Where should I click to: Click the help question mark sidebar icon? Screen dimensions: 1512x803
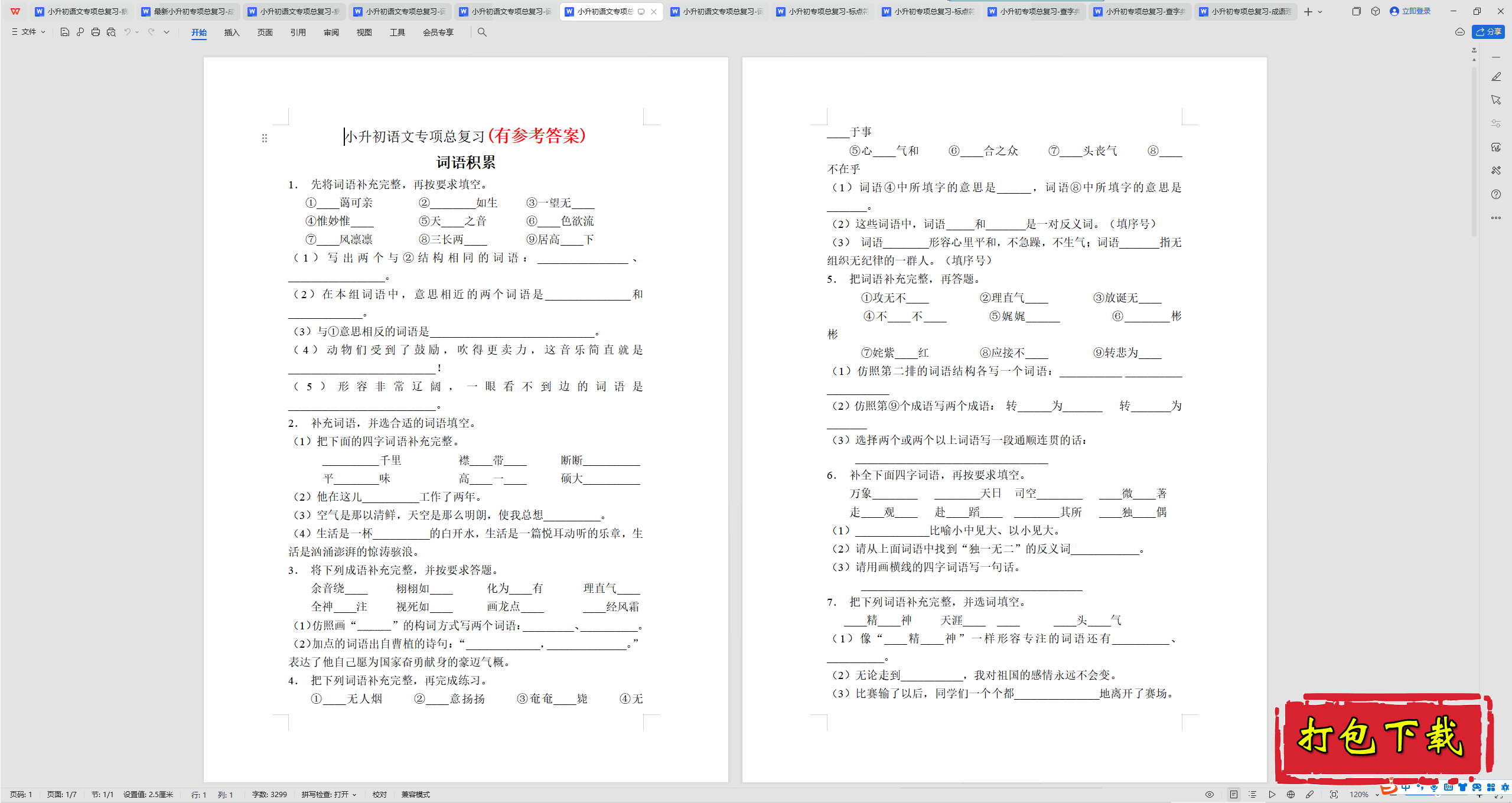tap(1496, 194)
